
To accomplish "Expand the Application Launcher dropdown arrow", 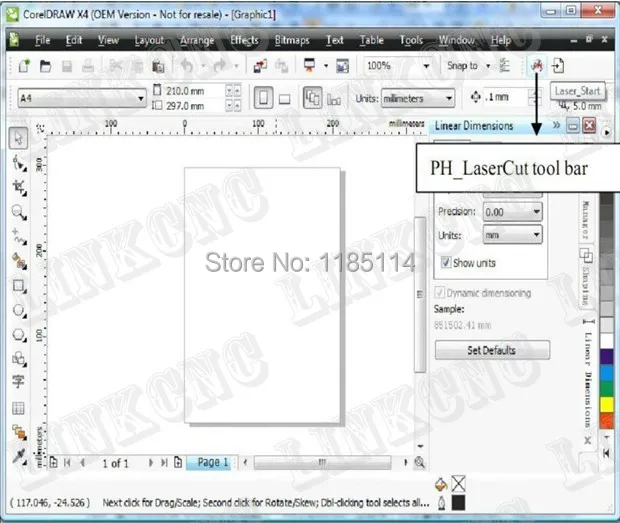I will [326, 66].
